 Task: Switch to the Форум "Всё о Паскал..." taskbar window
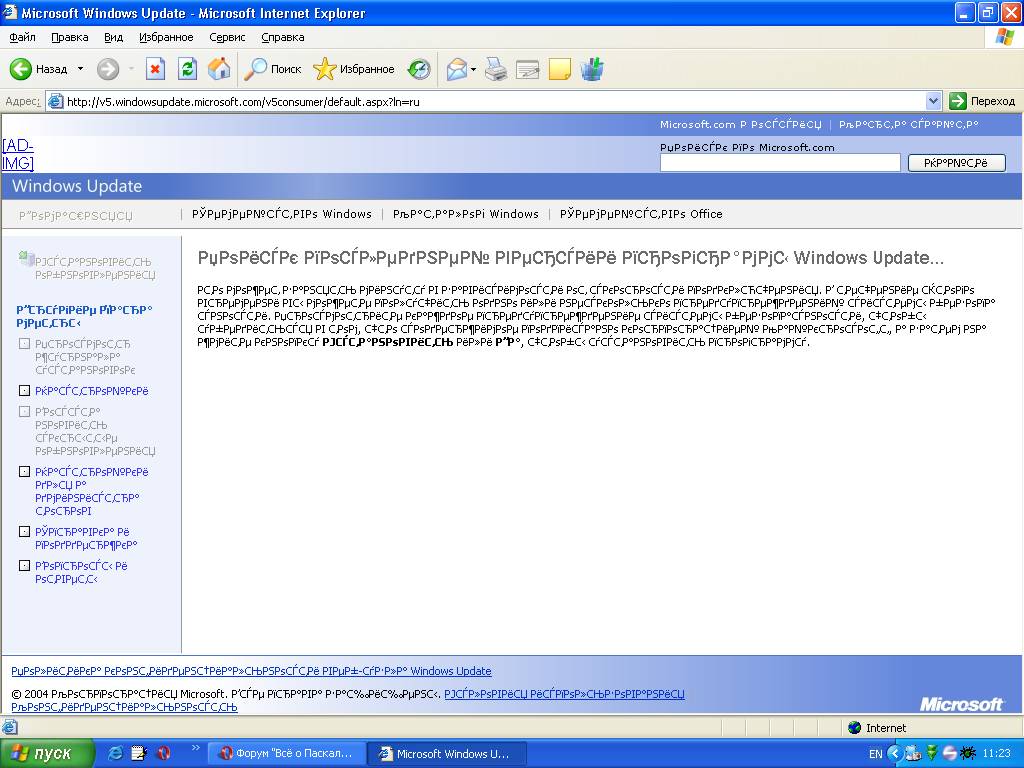[286, 754]
